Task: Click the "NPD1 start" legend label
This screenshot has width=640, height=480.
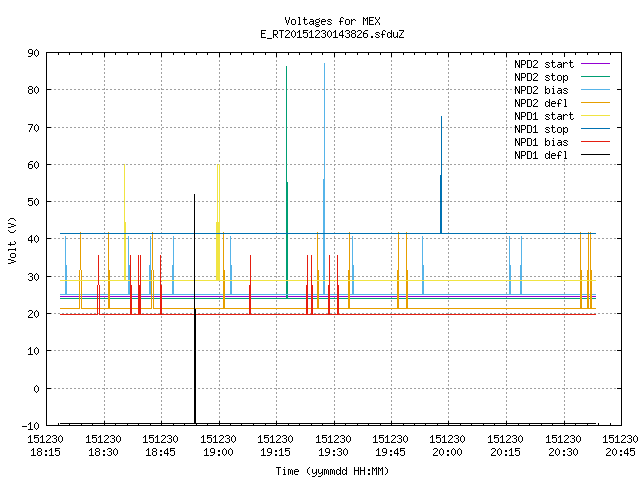Action: pyautogui.click(x=544, y=116)
